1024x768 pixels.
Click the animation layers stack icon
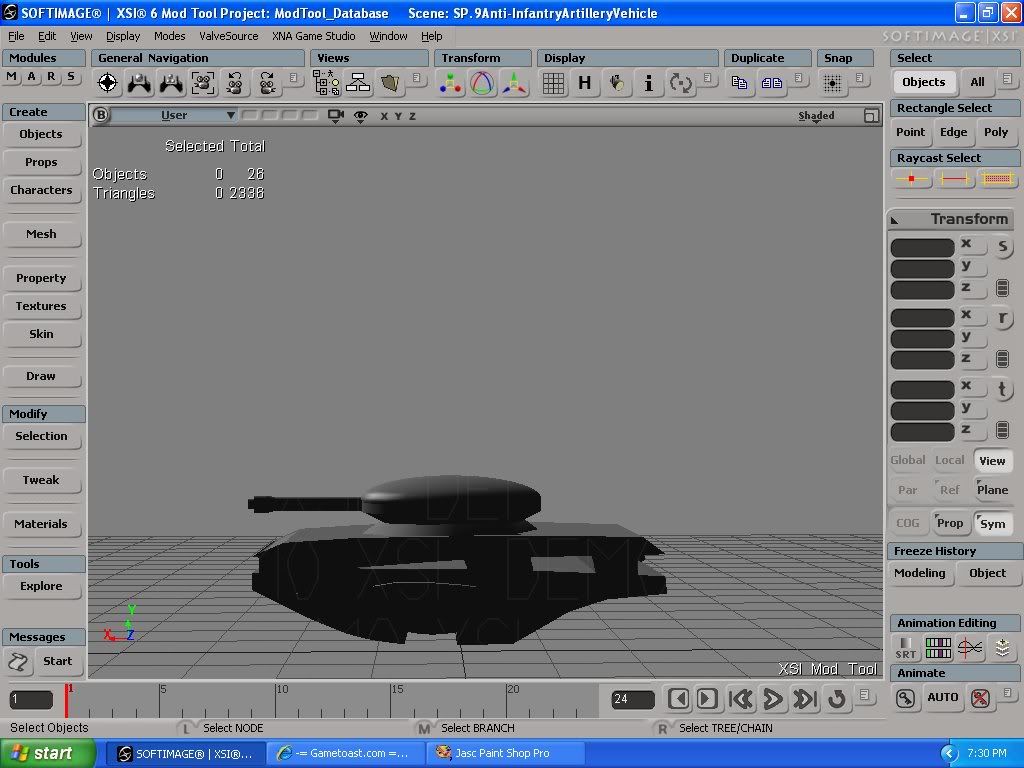point(1002,648)
